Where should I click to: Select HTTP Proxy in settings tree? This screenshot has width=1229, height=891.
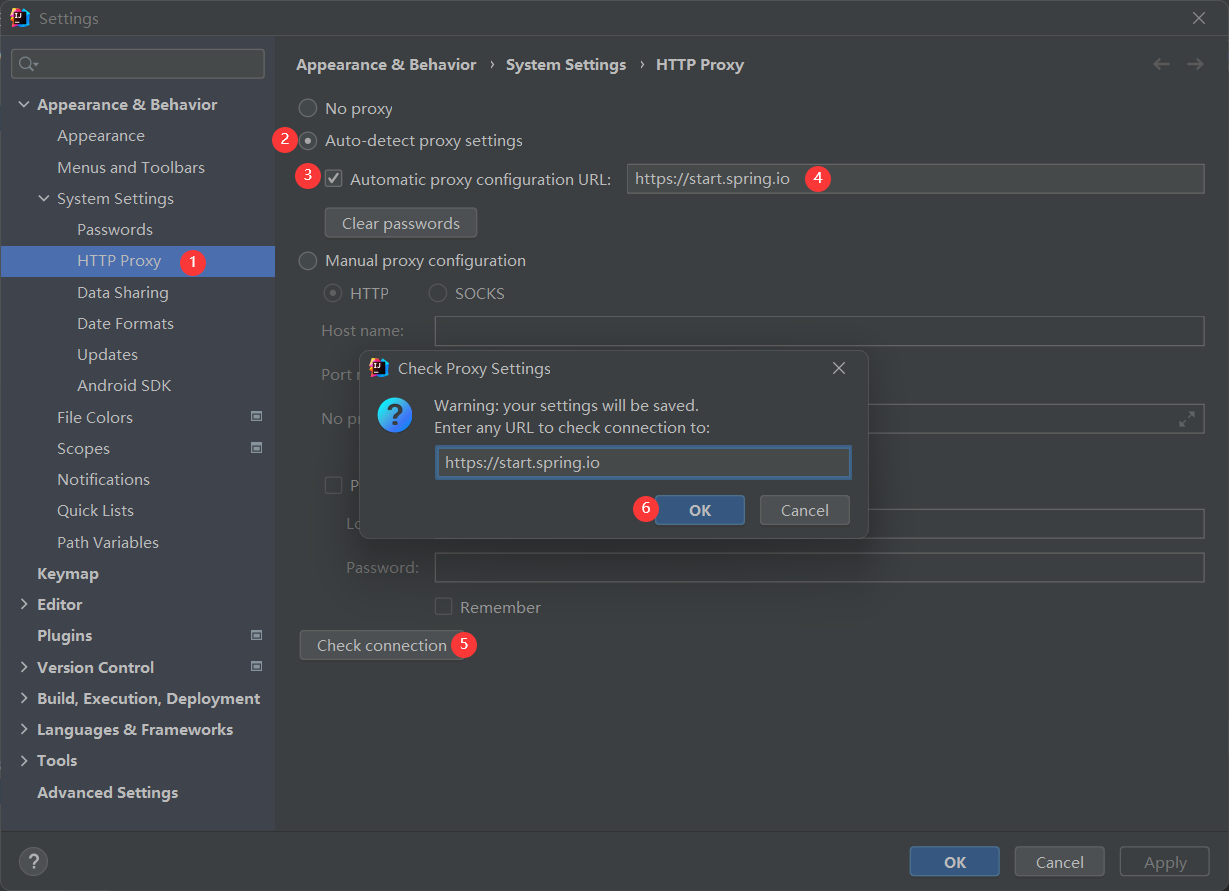tap(138, 261)
